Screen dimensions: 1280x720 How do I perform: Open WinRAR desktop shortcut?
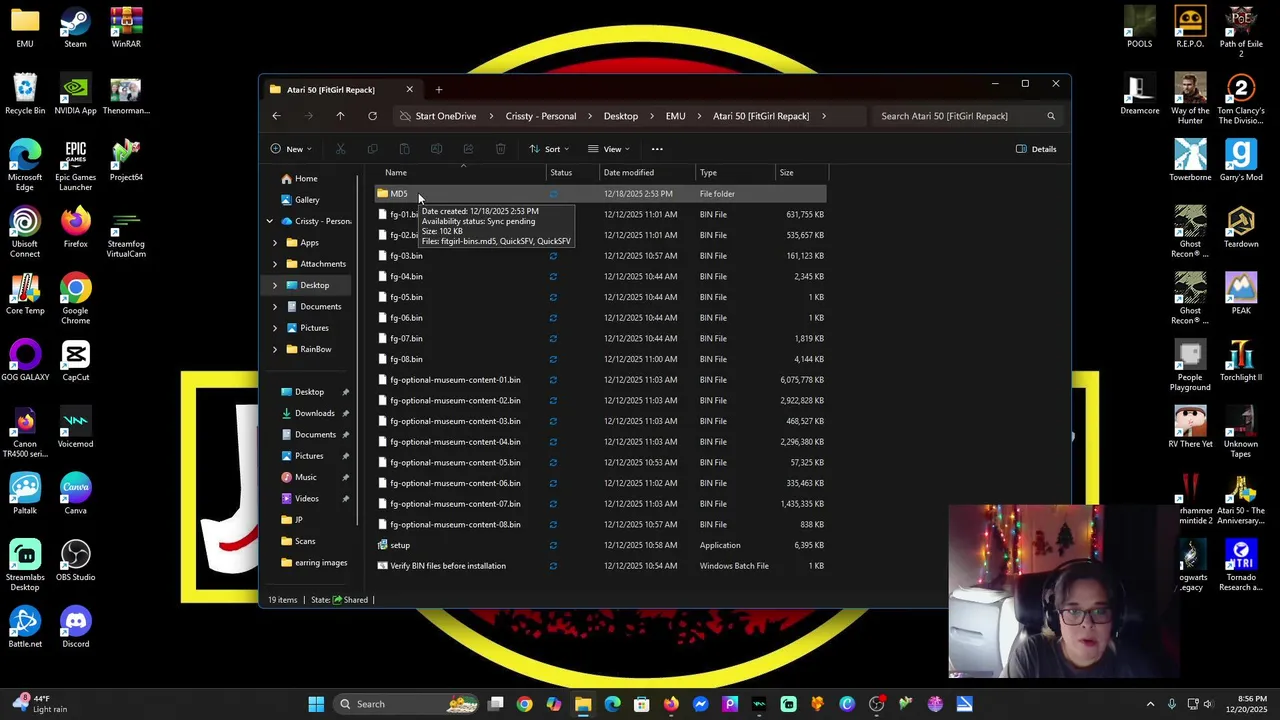pos(125,28)
